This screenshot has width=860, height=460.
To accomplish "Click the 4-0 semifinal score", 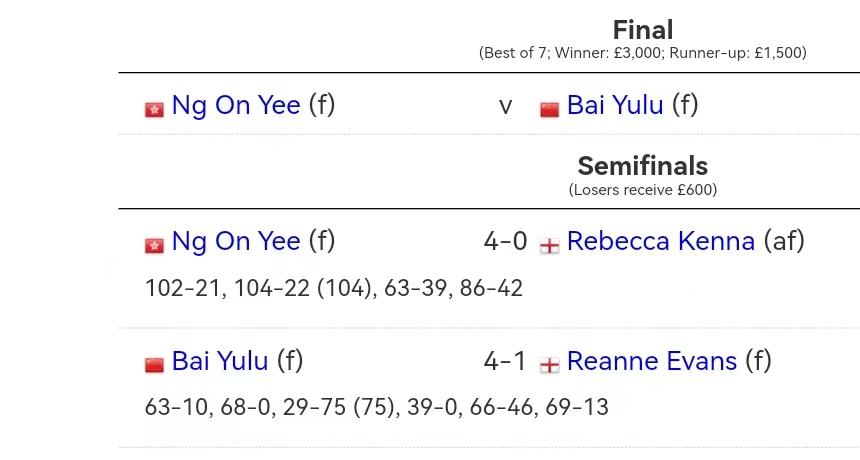I will point(505,241).
